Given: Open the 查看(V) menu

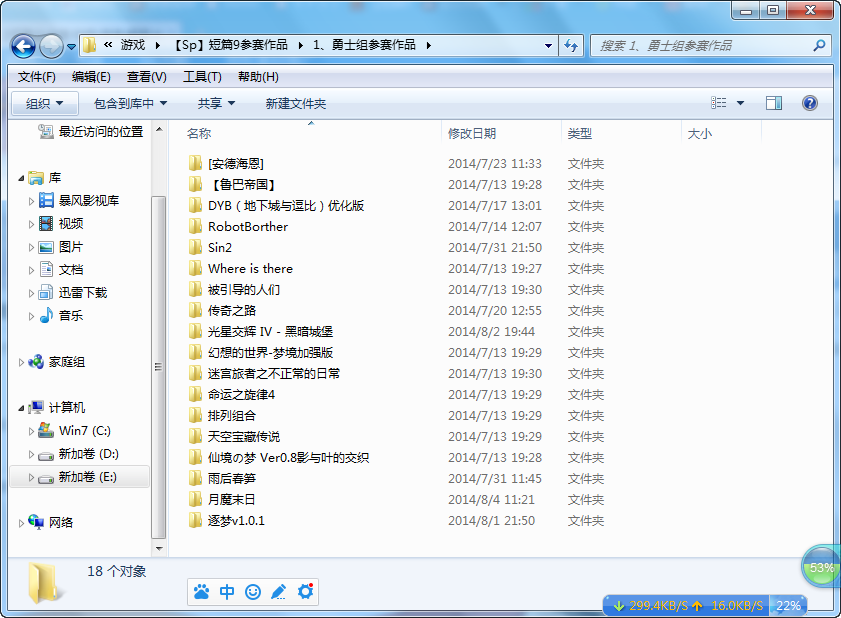Looking at the screenshot, I should point(146,77).
